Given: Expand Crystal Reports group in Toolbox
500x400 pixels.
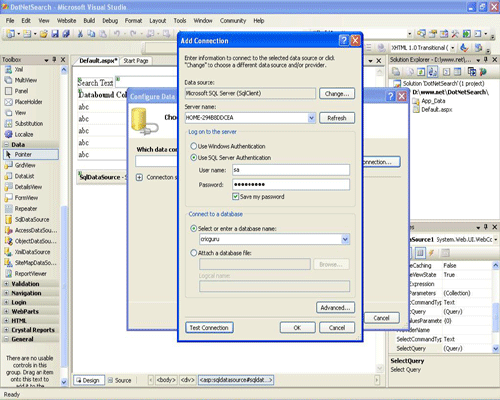Looking at the screenshot, I should [6, 330].
